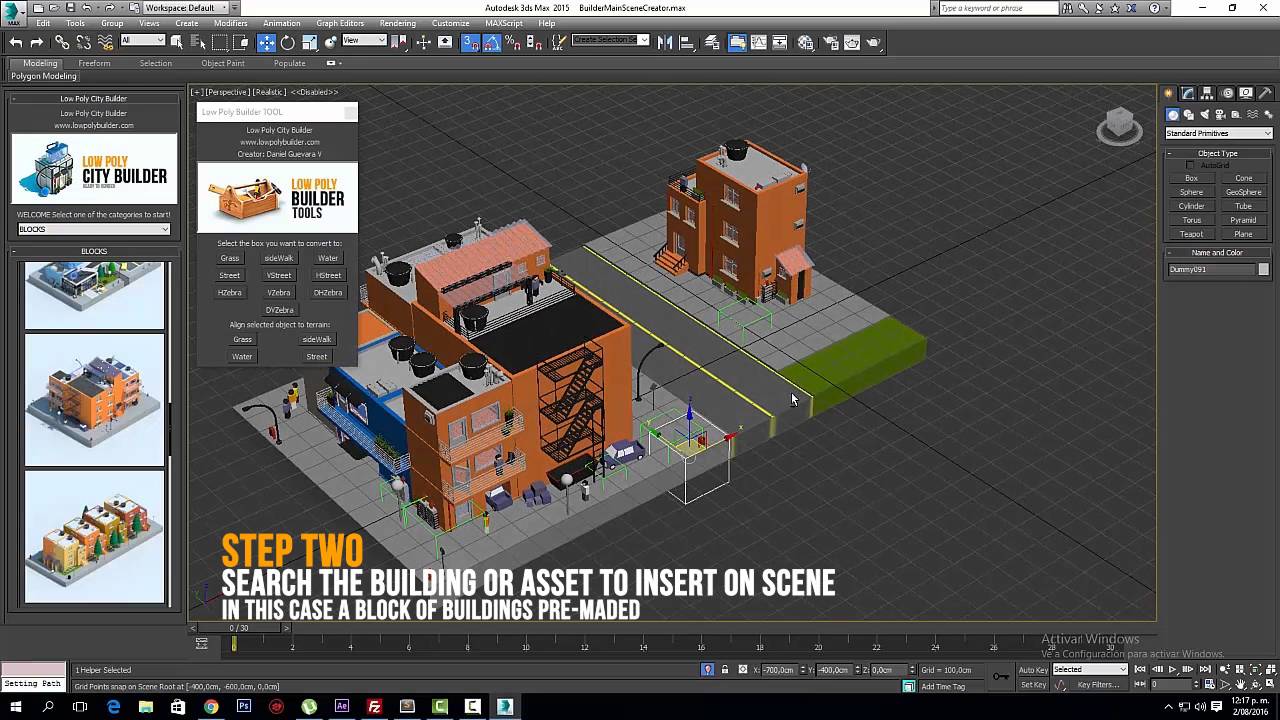Go to the end of animation
Viewport: 1280px width, 720px height.
pyautogui.click(x=1205, y=670)
